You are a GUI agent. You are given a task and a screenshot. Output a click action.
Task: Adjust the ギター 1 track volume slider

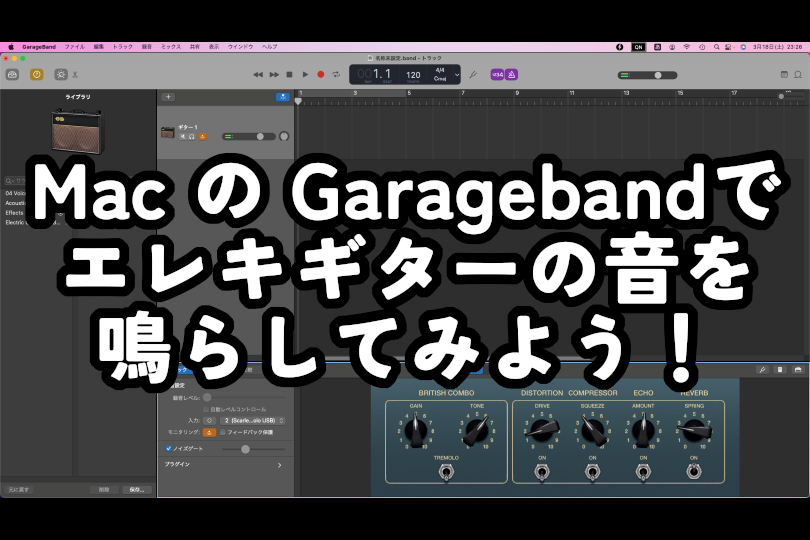coord(248,137)
